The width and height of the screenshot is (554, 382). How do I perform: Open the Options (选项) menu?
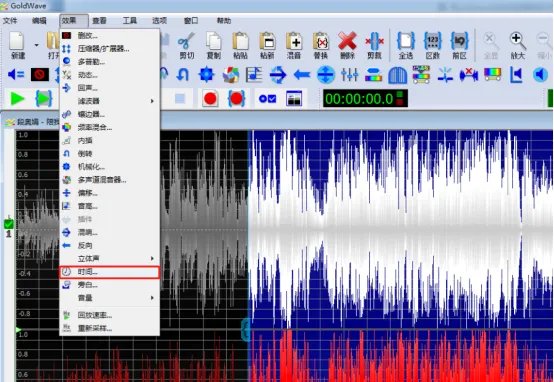tap(159, 21)
